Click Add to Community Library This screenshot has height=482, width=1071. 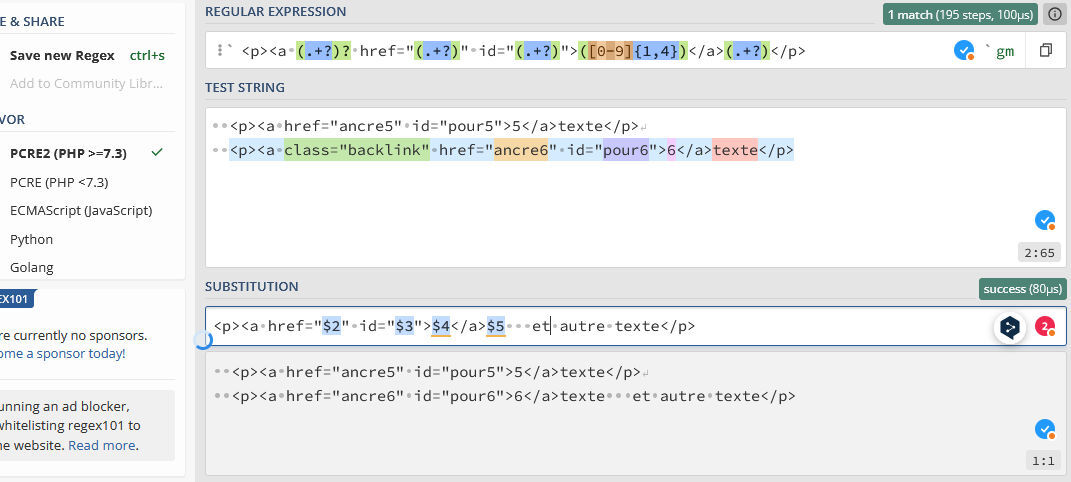point(85,83)
